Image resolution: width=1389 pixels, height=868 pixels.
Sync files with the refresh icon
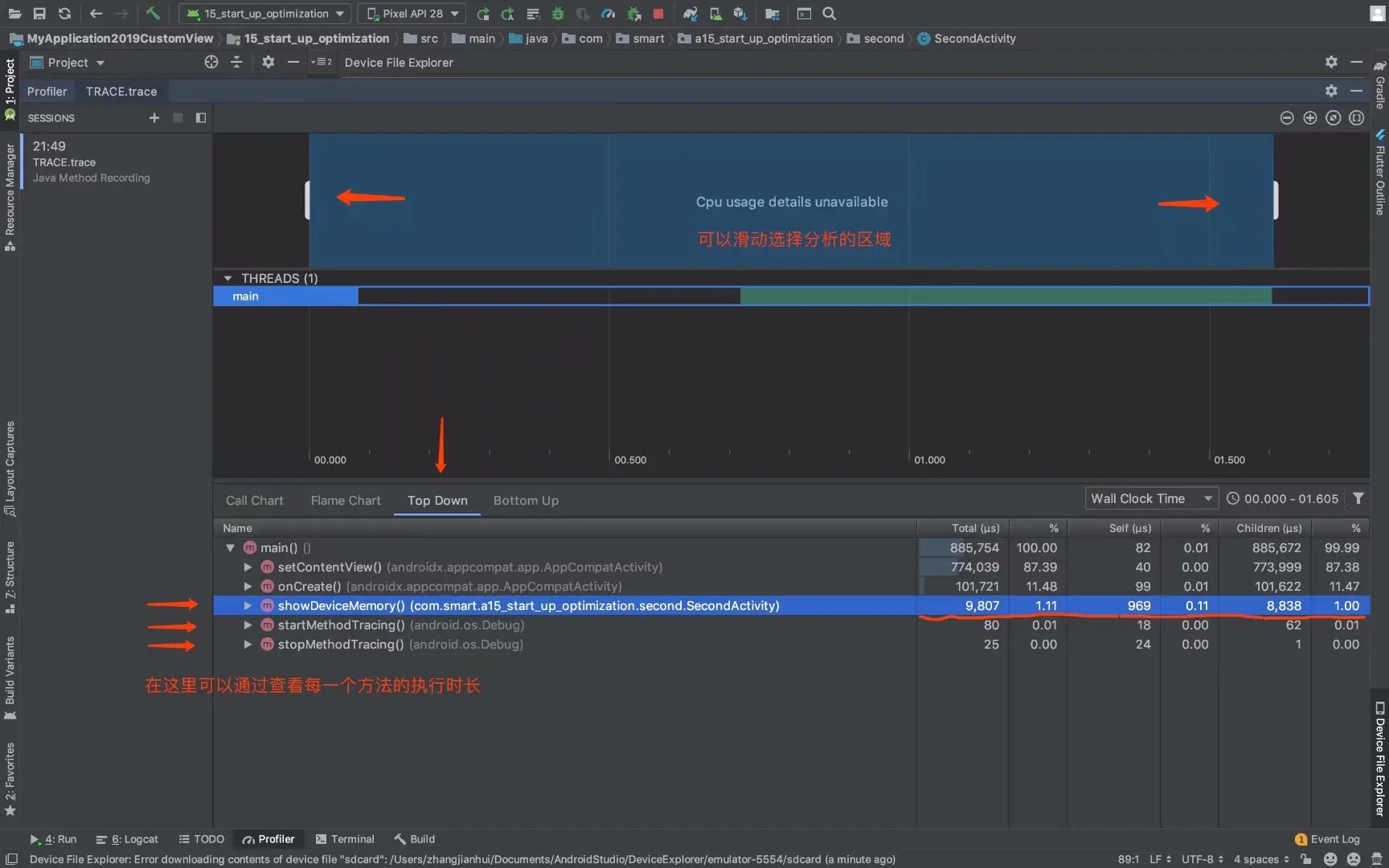(64, 14)
